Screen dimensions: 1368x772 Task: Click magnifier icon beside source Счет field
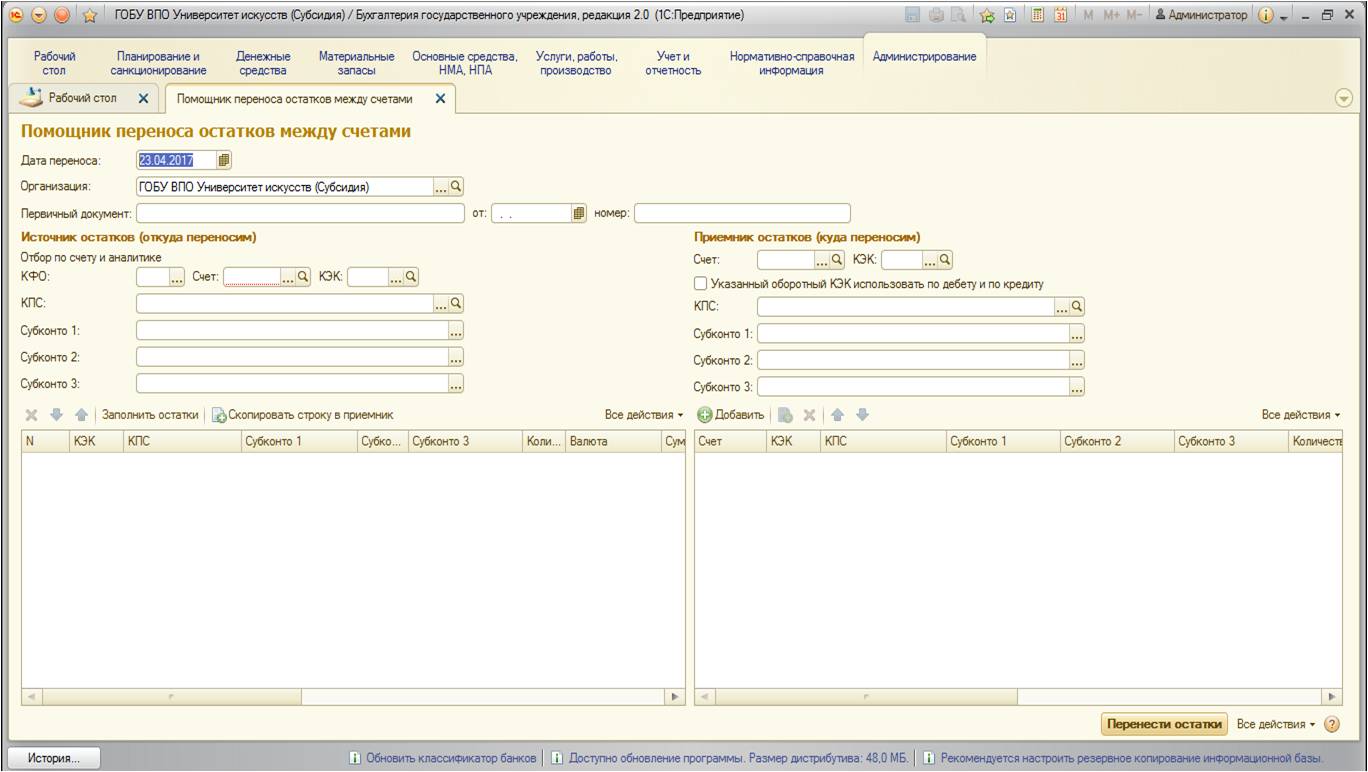pyautogui.click(x=304, y=277)
